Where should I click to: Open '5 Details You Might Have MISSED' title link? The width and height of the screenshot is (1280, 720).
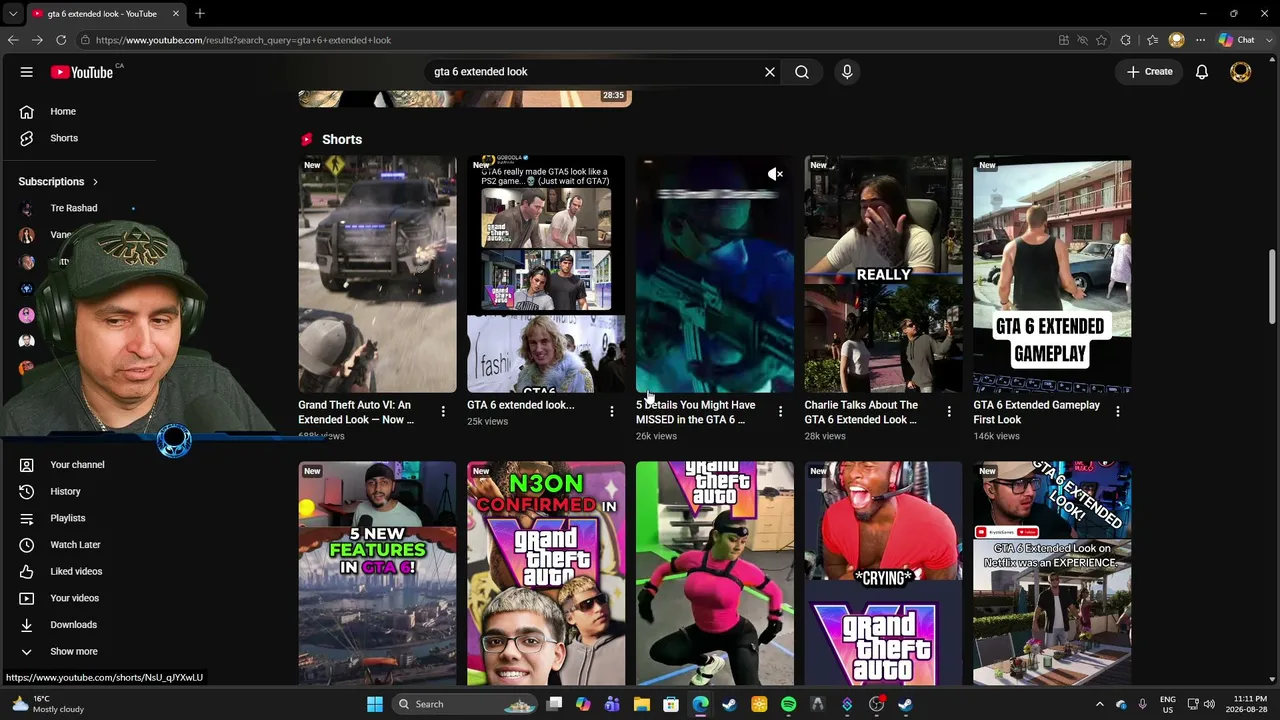pyautogui.click(x=695, y=412)
